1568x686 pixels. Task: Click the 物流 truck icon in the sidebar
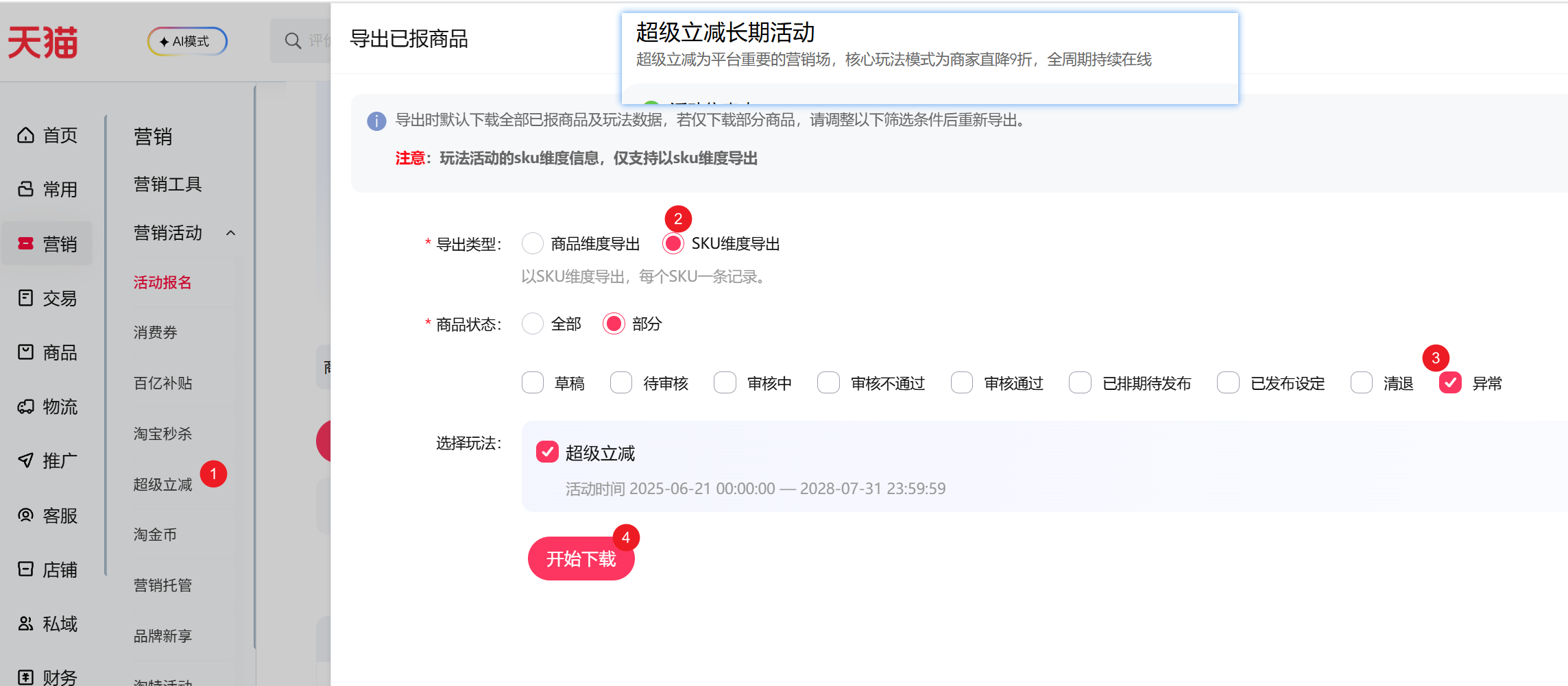coord(26,406)
